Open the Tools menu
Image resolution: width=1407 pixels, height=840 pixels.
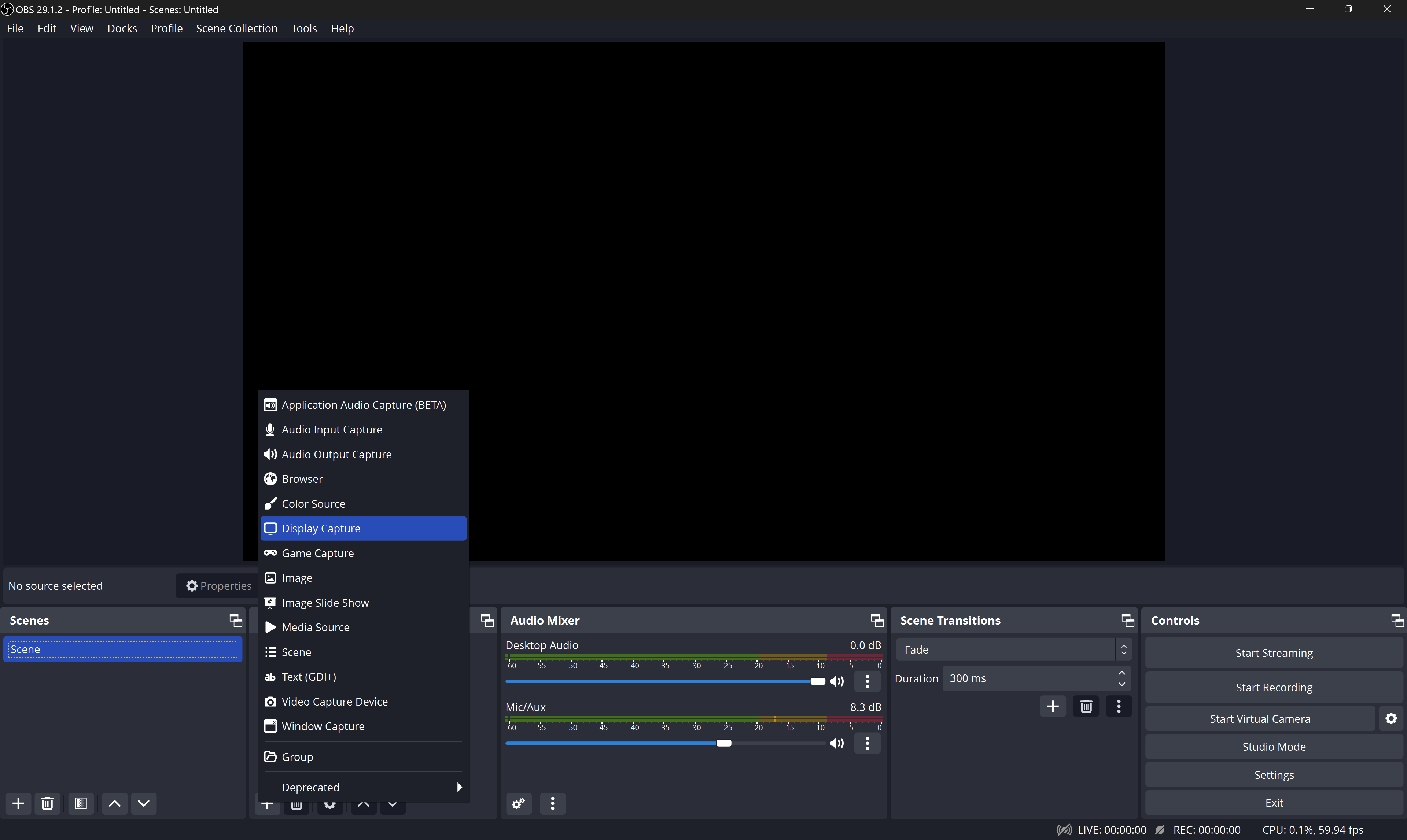point(303,28)
